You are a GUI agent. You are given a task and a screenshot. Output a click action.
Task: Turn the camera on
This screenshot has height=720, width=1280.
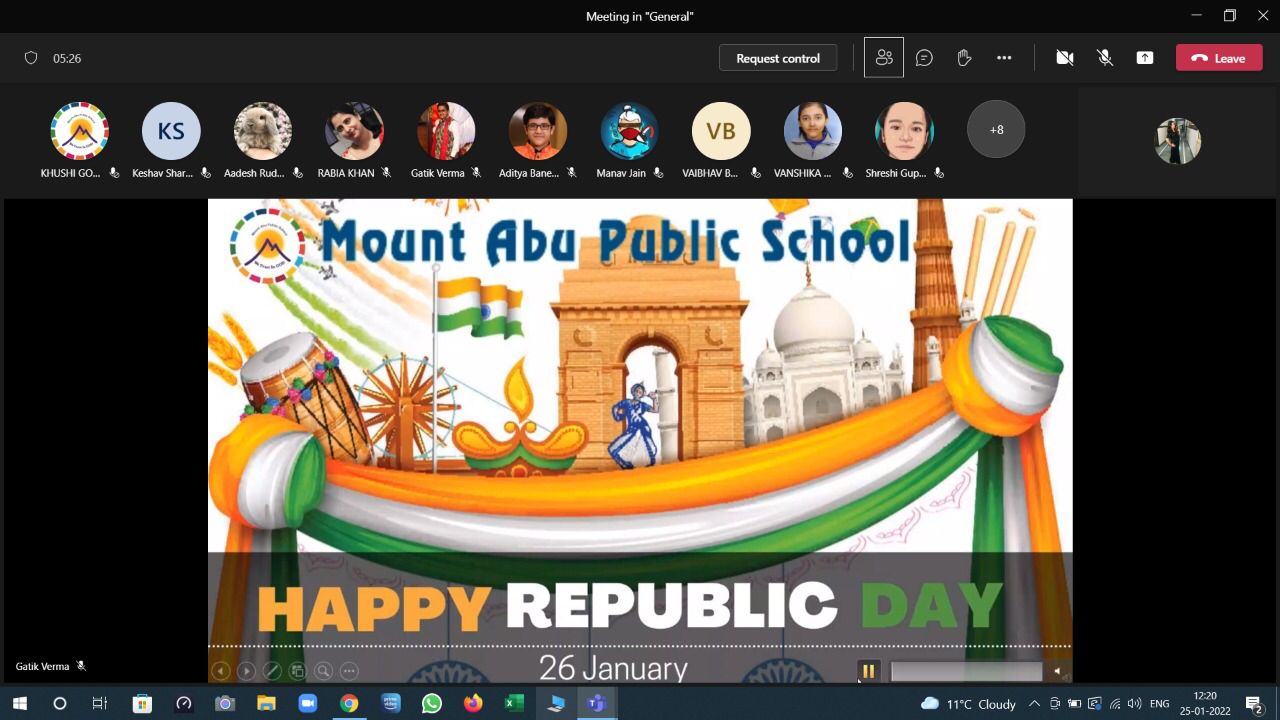coord(1065,58)
